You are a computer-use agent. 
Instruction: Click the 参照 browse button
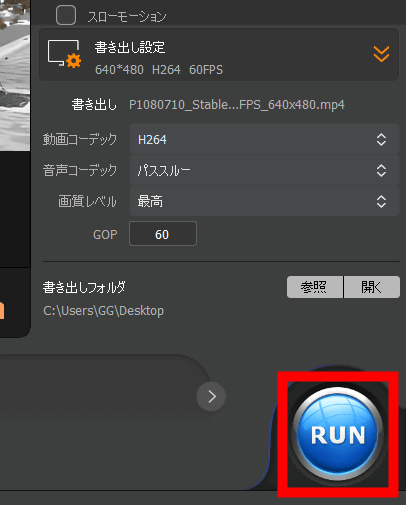click(x=315, y=287)
